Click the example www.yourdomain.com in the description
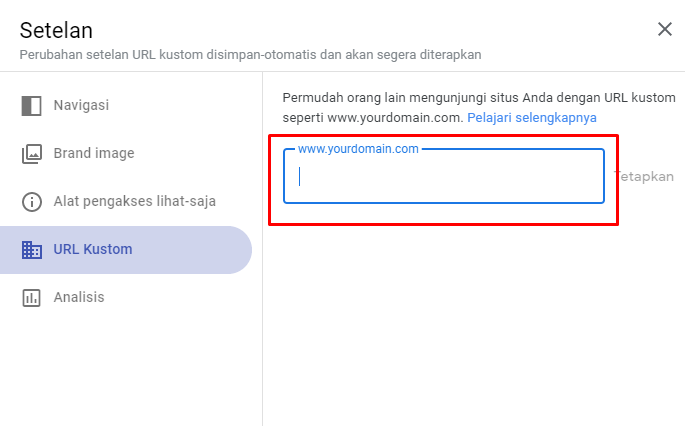 coord(394,117)
